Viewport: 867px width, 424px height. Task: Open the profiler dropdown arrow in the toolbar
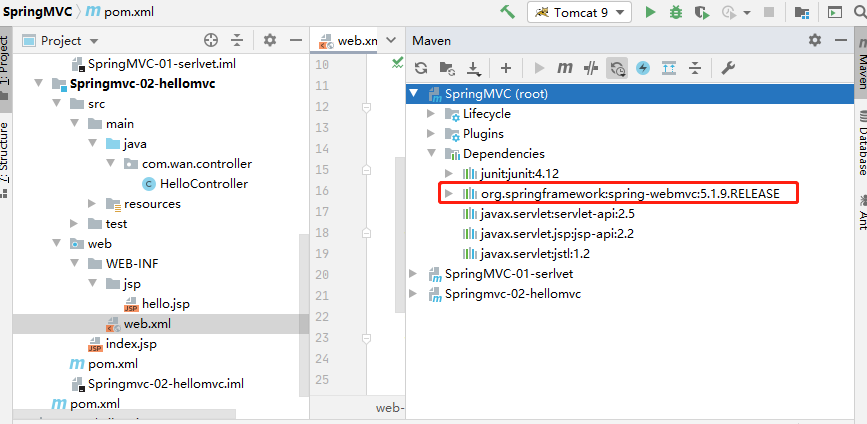[747, 13]
